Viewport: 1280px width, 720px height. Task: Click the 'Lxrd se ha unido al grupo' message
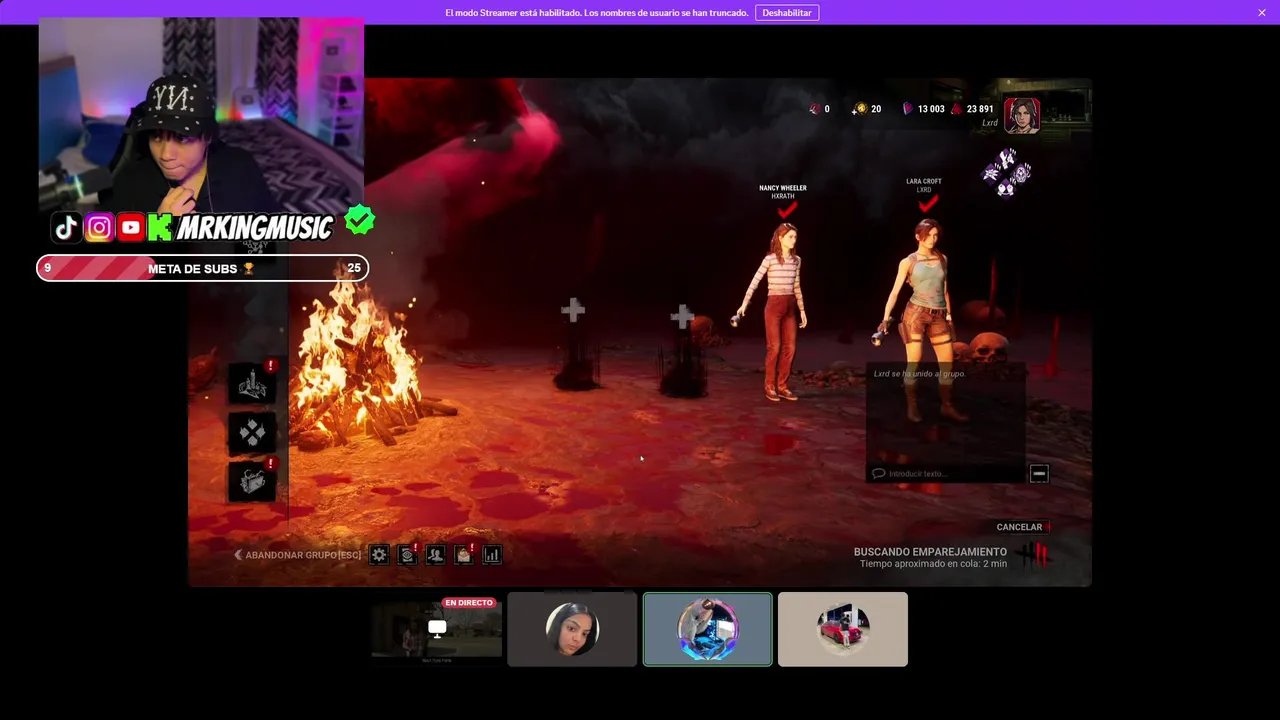920,374
